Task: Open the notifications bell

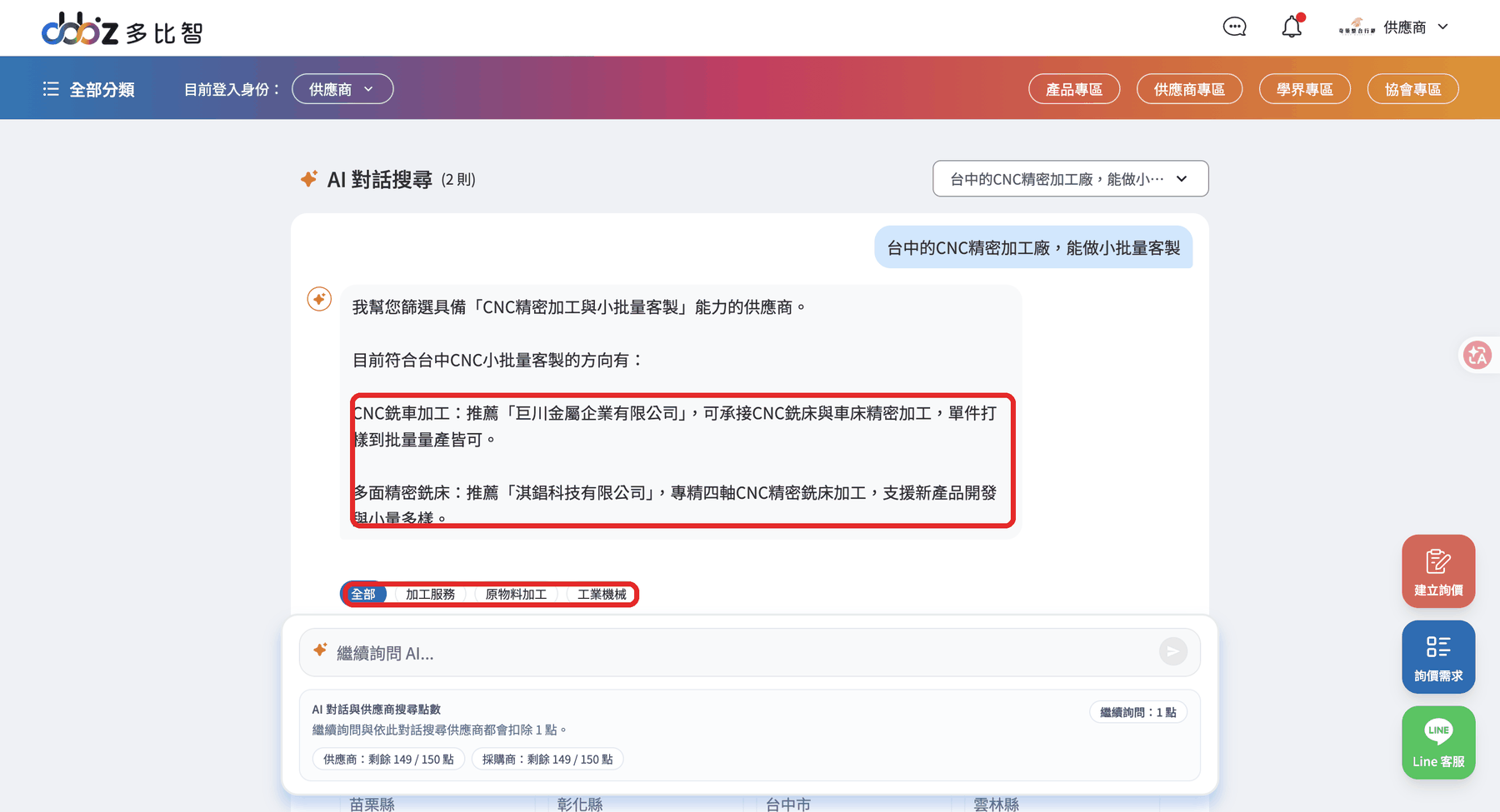Action: (x=1292, y=27)
